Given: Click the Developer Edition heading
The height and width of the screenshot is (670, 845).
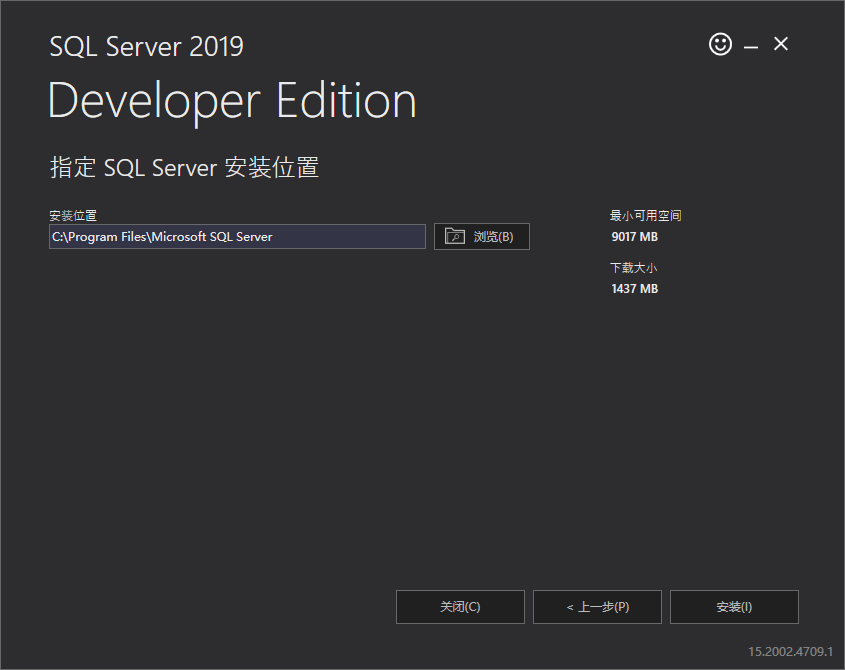Looking at the screenshot, I should (x=232, y=101).
